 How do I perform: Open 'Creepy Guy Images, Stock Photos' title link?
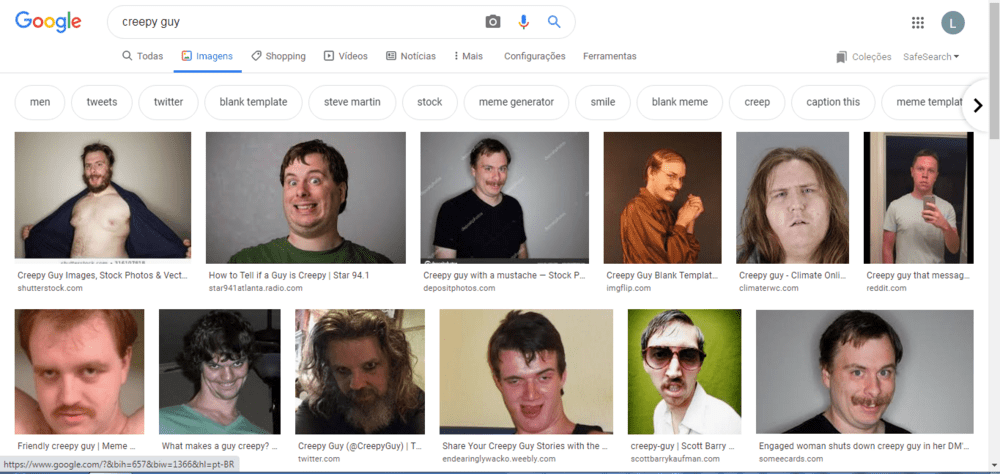(102, 276)
